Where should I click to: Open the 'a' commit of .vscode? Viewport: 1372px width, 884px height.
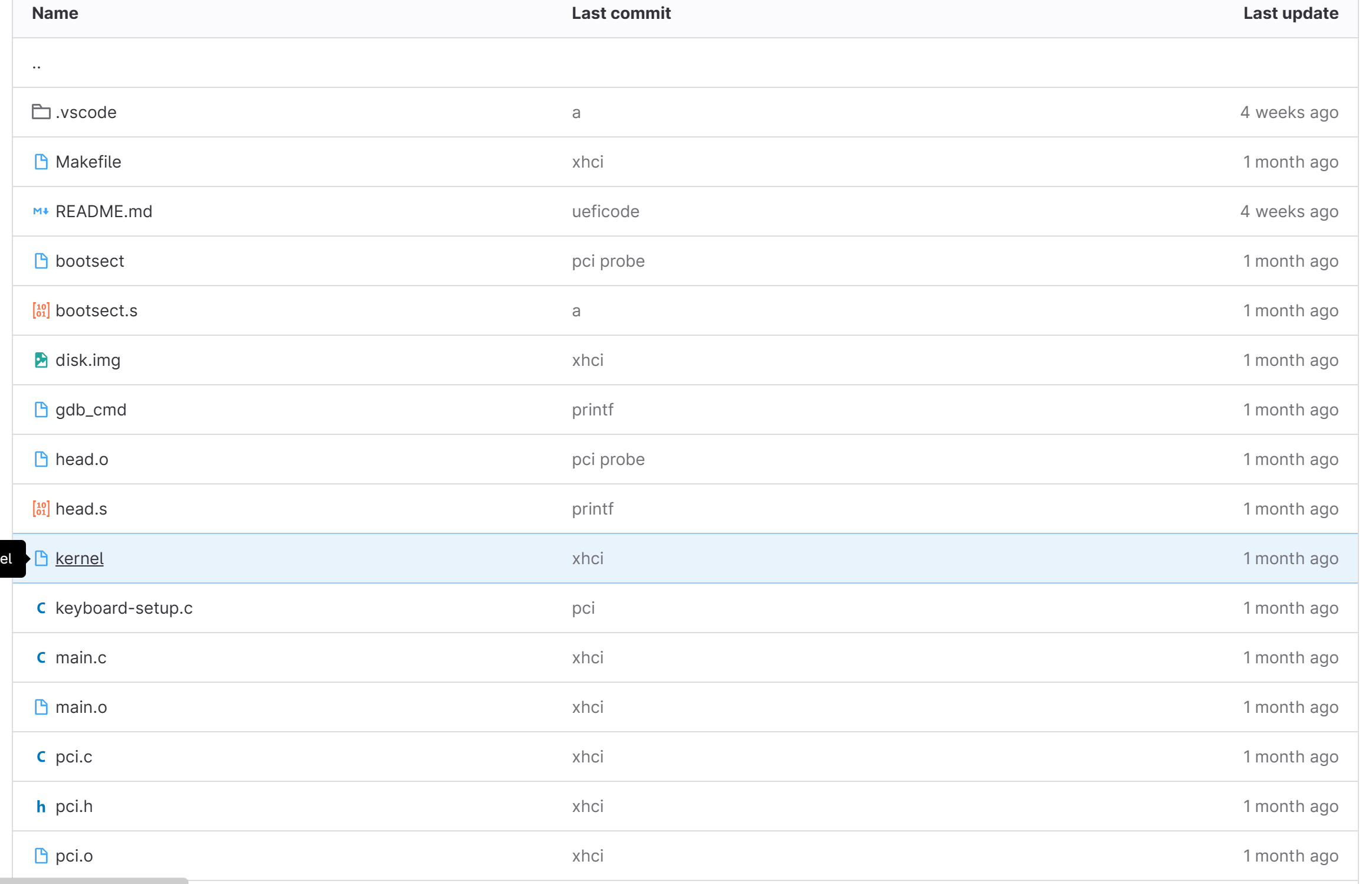[x=576, y=112]
